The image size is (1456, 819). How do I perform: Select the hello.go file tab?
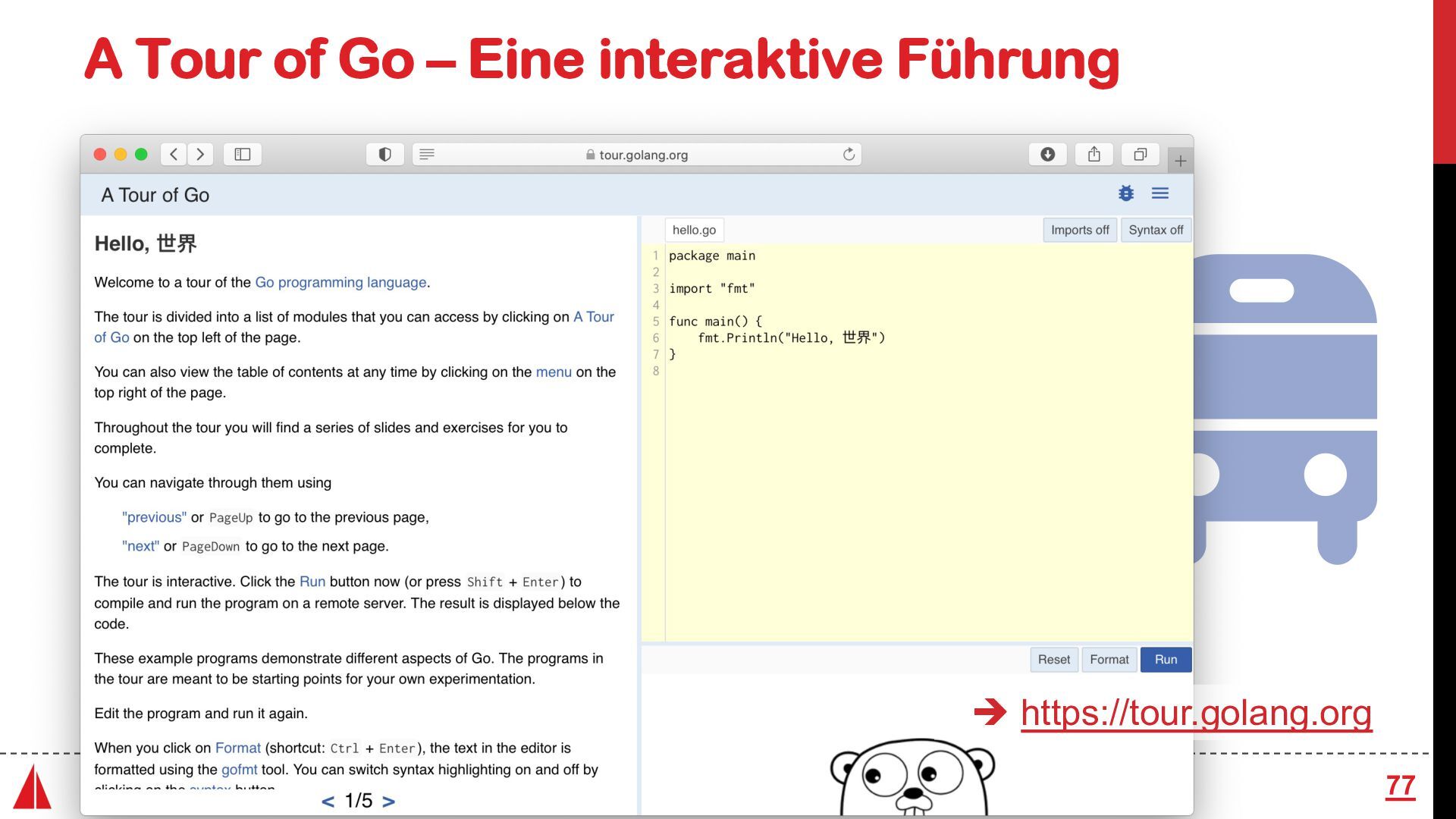pos(694,230)
